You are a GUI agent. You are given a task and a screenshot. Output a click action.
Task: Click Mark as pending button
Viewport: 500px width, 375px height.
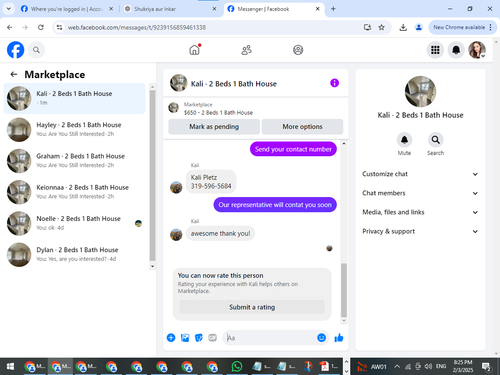tap(214, 127)
